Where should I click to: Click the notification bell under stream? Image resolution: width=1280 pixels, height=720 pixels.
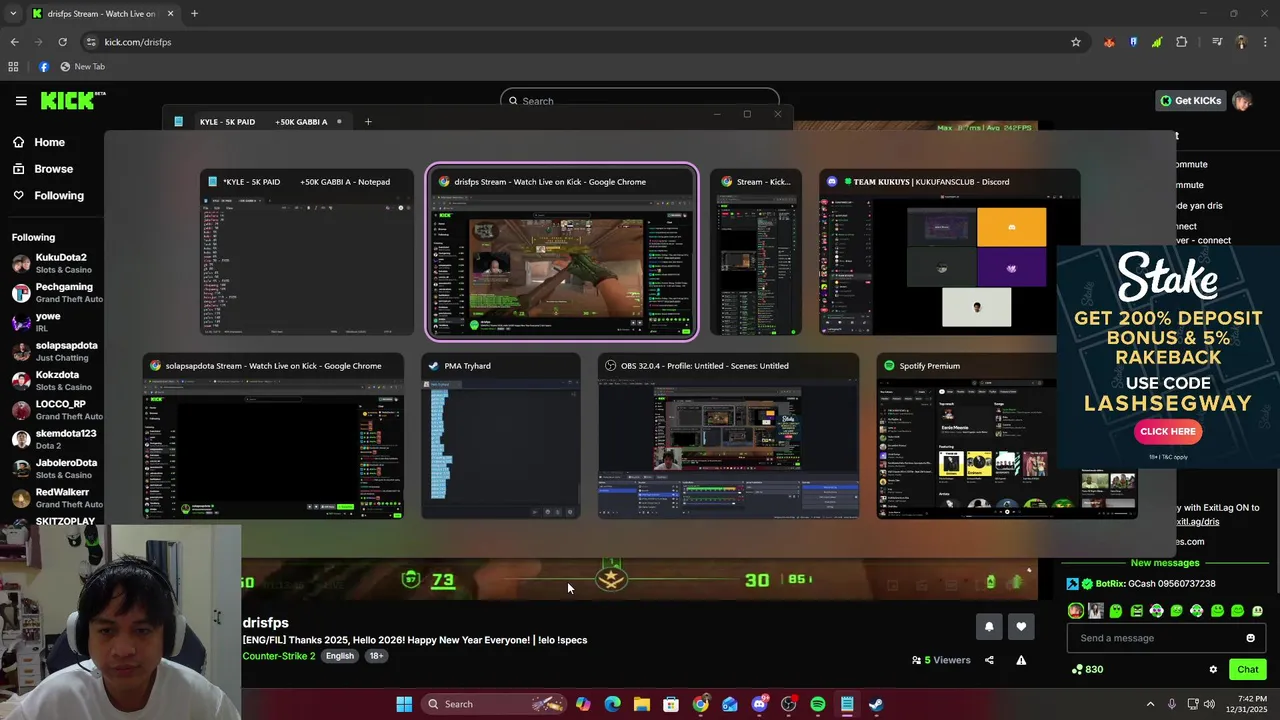[x=989, y=627]
